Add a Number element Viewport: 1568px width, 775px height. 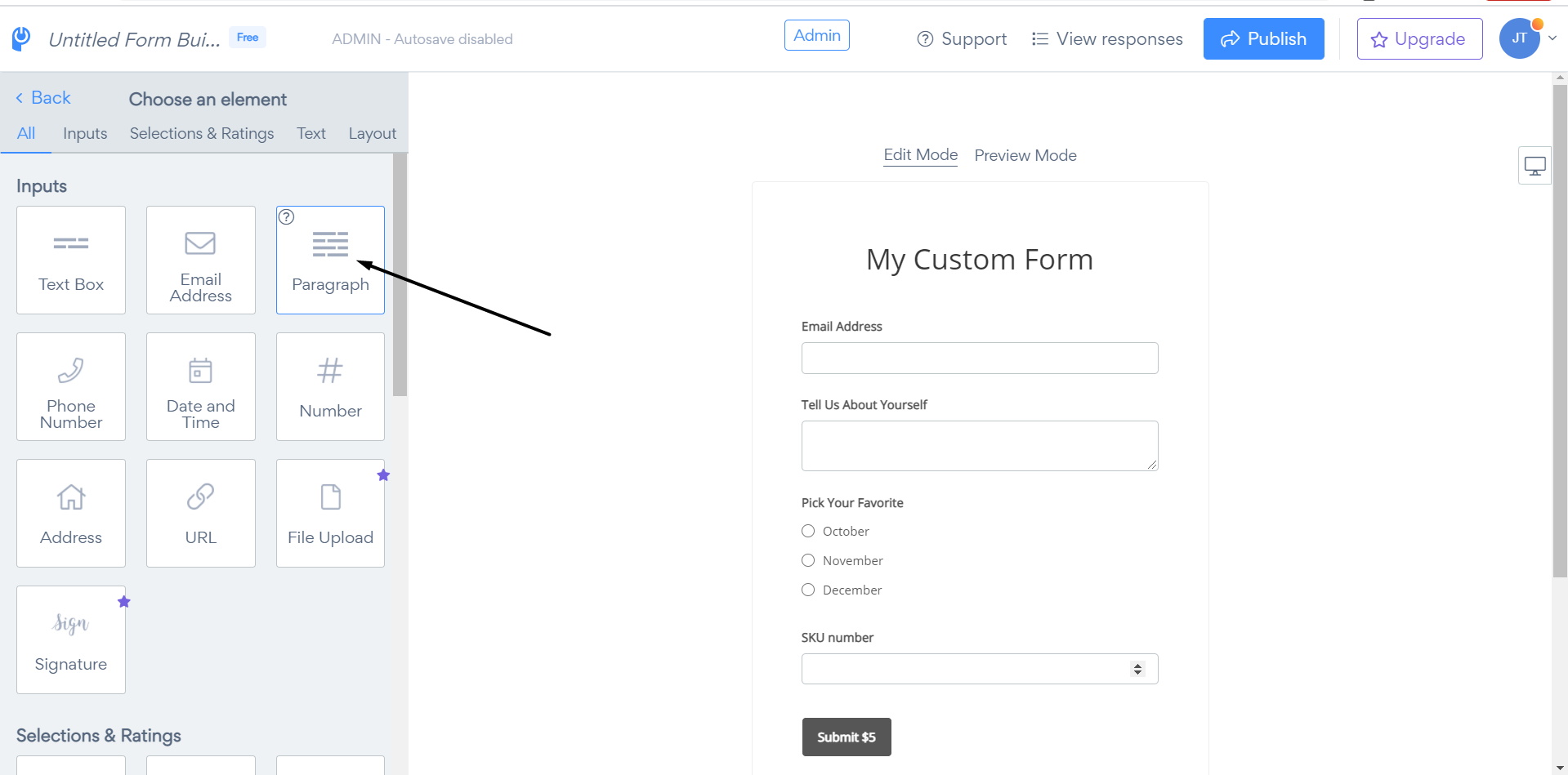pos(330,386)
